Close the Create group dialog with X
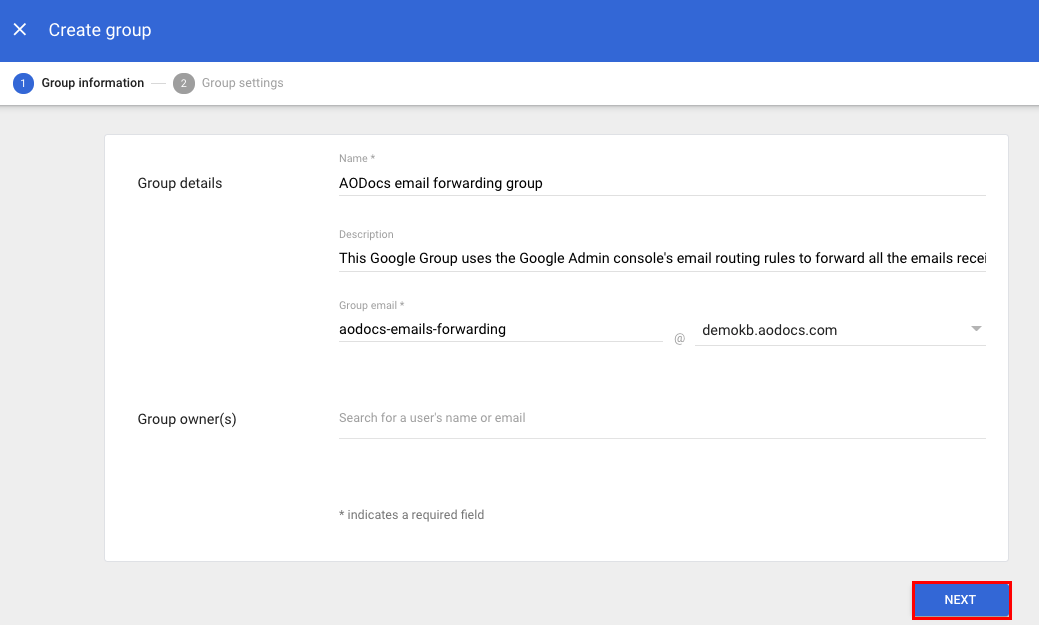This screenshot has width=1039, height=625. click(x=20, y=30)
